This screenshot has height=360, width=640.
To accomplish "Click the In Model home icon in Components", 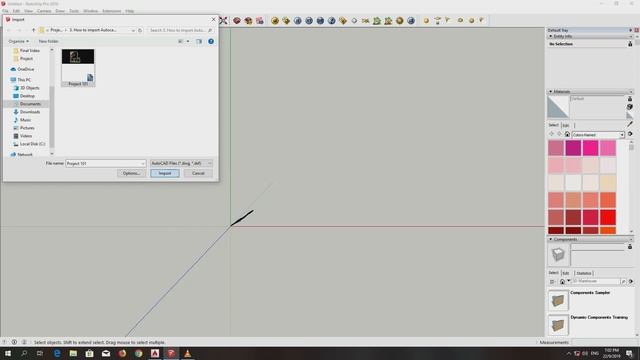I will coord(562,282).
